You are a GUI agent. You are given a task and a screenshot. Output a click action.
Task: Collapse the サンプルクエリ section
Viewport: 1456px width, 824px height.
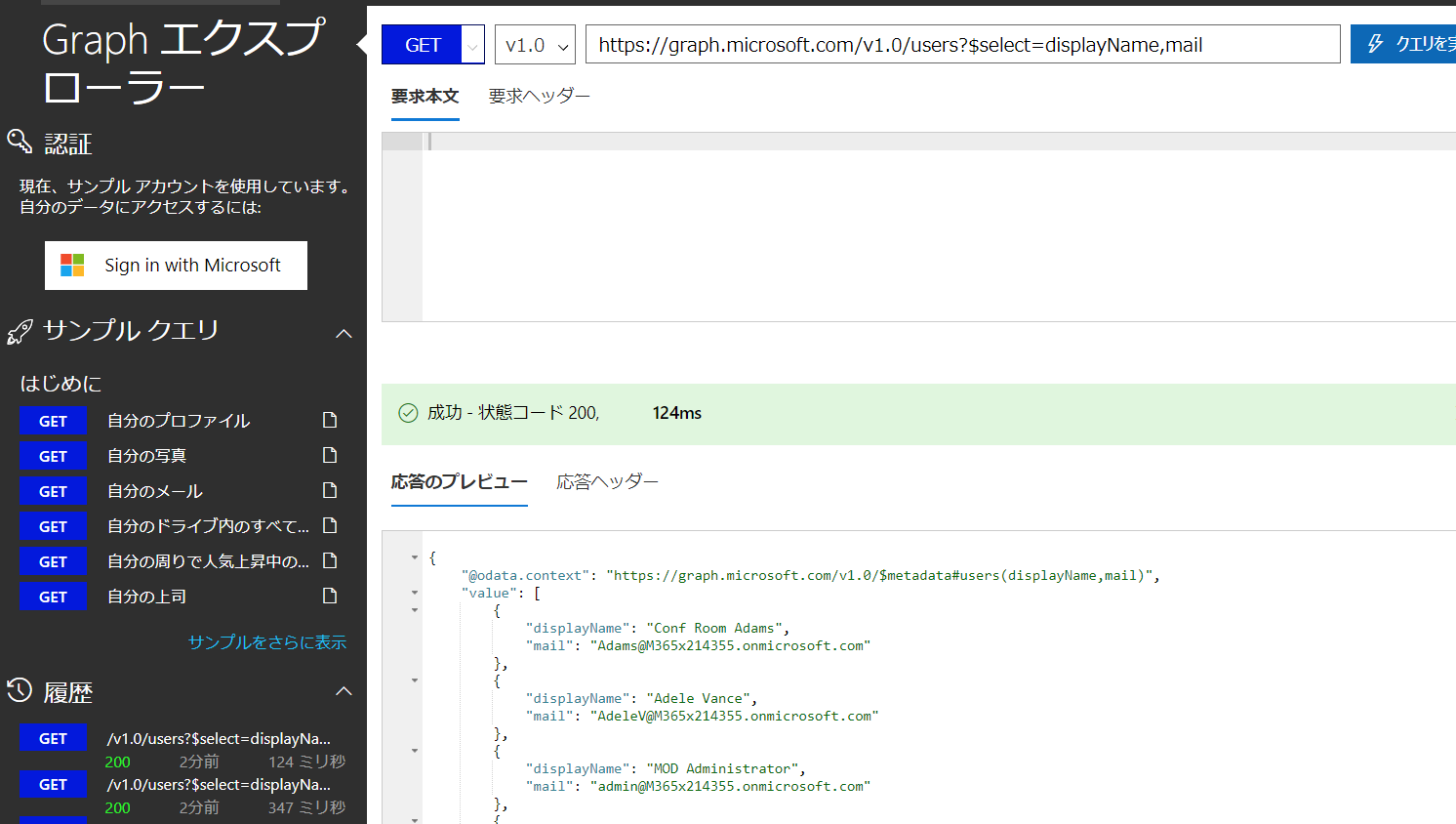coord(344,332)
